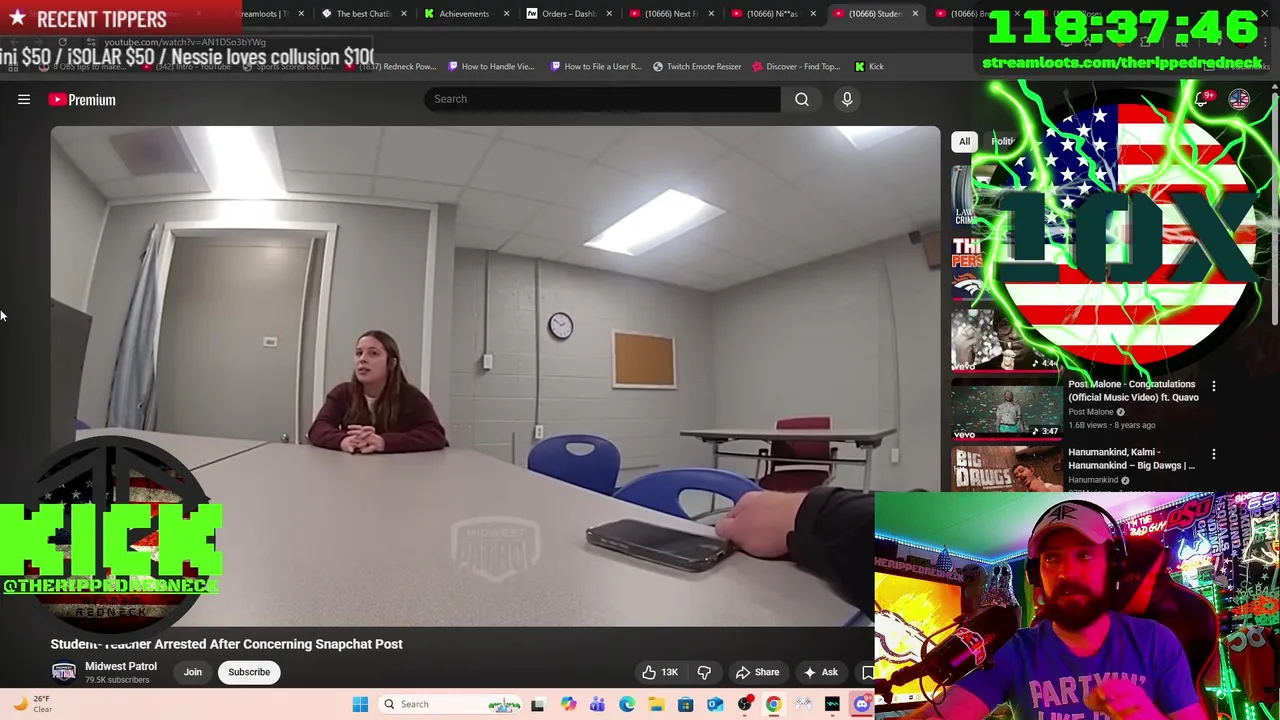Open Microsoft Store from the taskbar
This screenshot has height=720, width=1280.
click(x=685, y=704)
